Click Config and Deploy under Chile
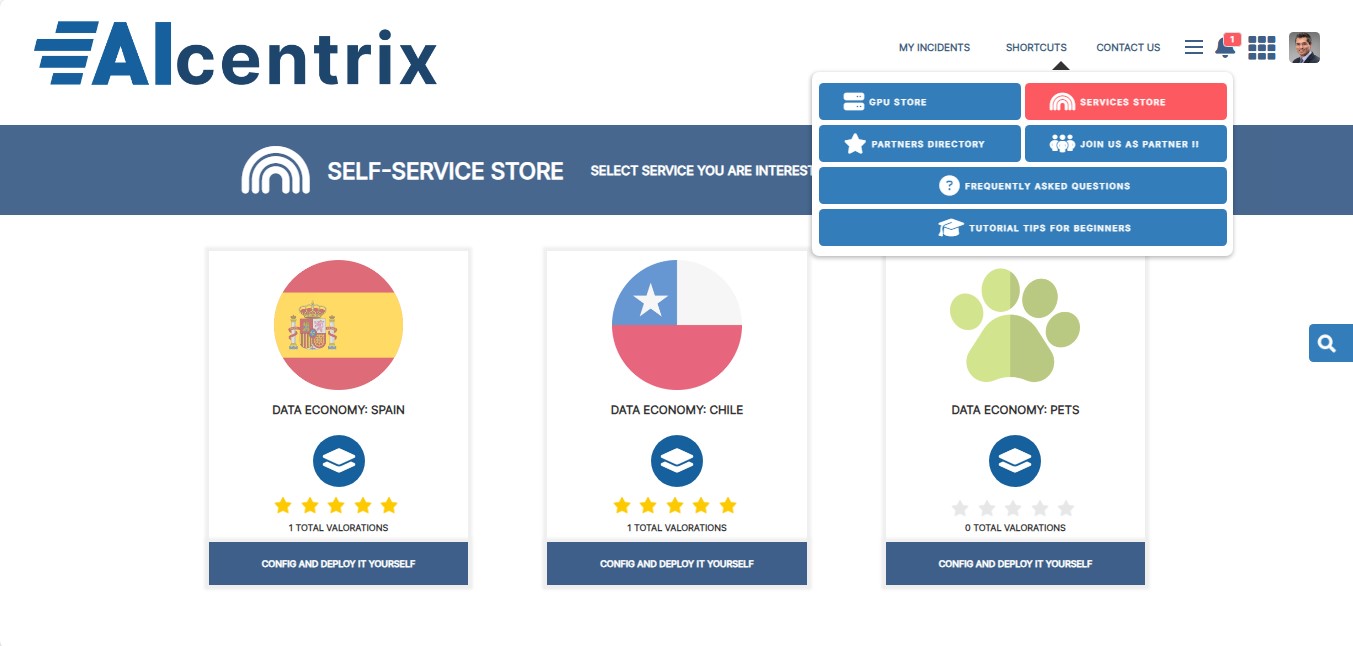Viewport: 1353px width, 646px height. pyautogui.click(x=677, y=564)
